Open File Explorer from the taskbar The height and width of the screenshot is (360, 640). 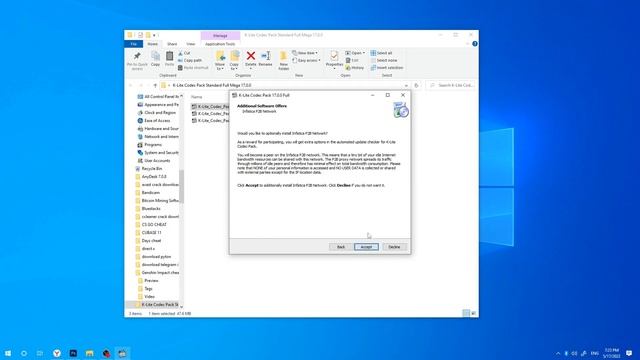[x=90, y=353]
